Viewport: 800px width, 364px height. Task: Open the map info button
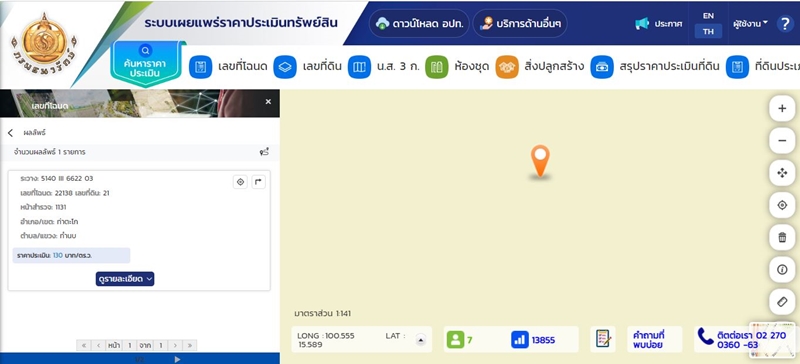(x=782, y=270)
